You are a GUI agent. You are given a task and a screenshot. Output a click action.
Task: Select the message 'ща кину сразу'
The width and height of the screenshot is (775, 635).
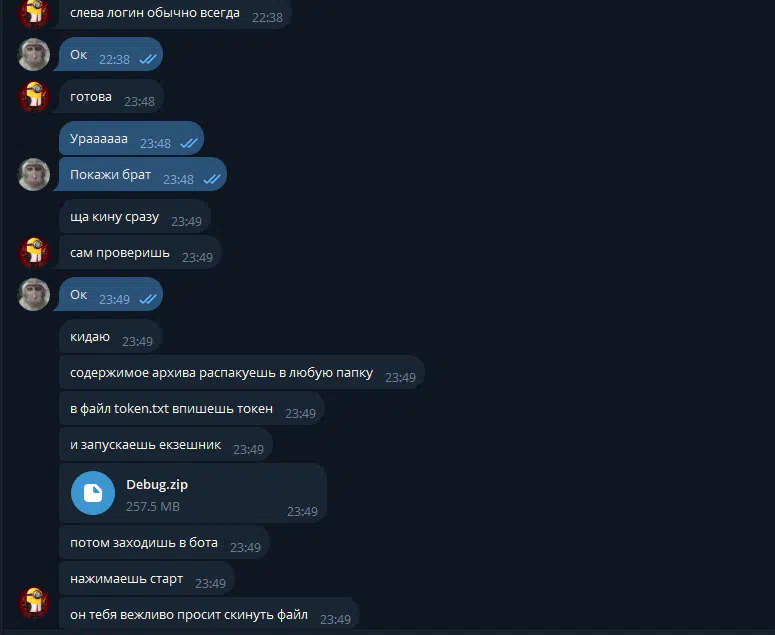coord(134,216)
